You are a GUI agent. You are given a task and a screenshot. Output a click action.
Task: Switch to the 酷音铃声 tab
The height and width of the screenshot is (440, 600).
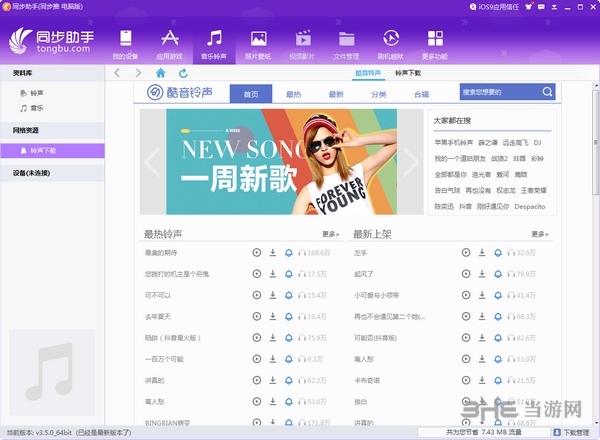click(x=368, y=73)
